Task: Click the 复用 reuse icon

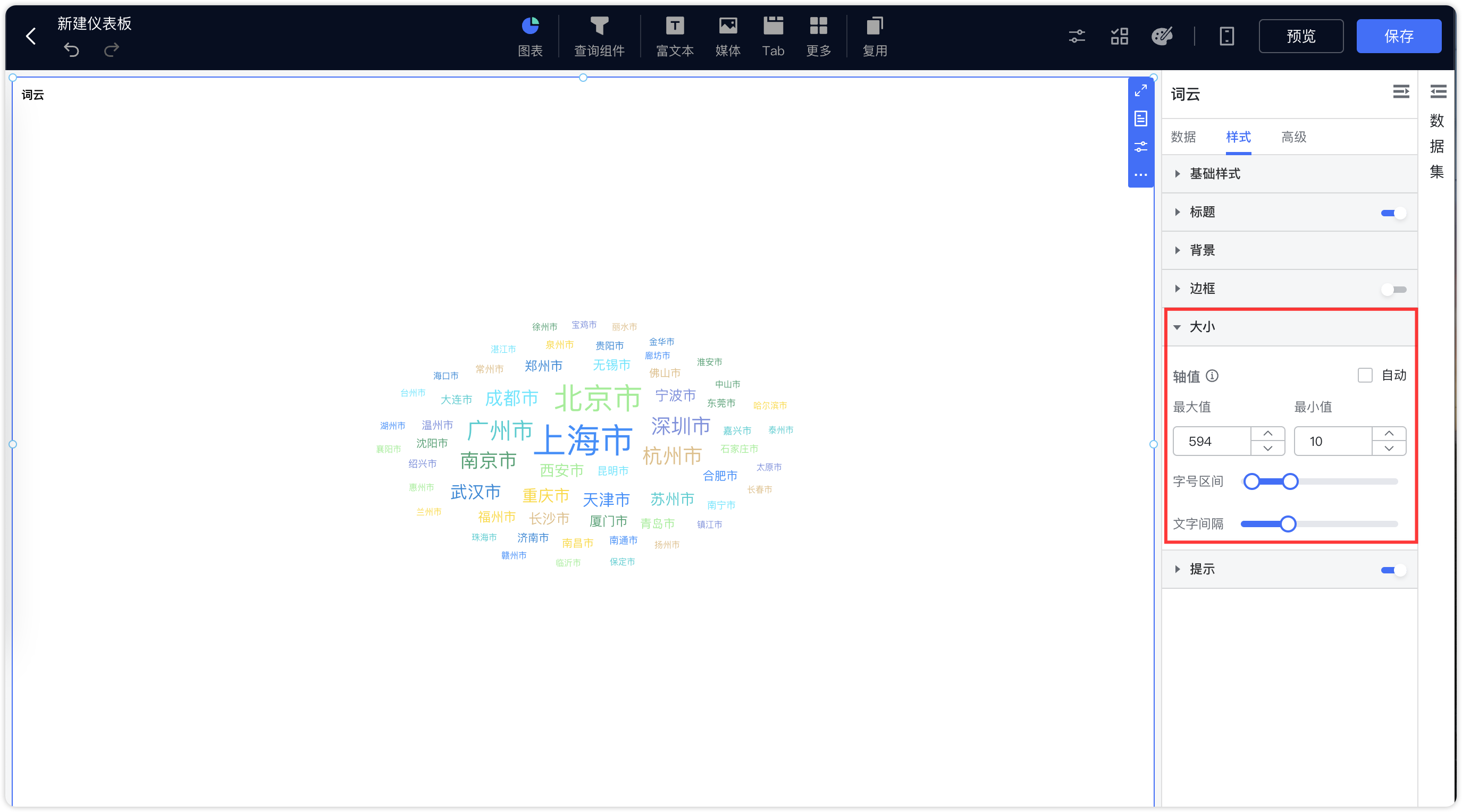Action: (875, 36)
